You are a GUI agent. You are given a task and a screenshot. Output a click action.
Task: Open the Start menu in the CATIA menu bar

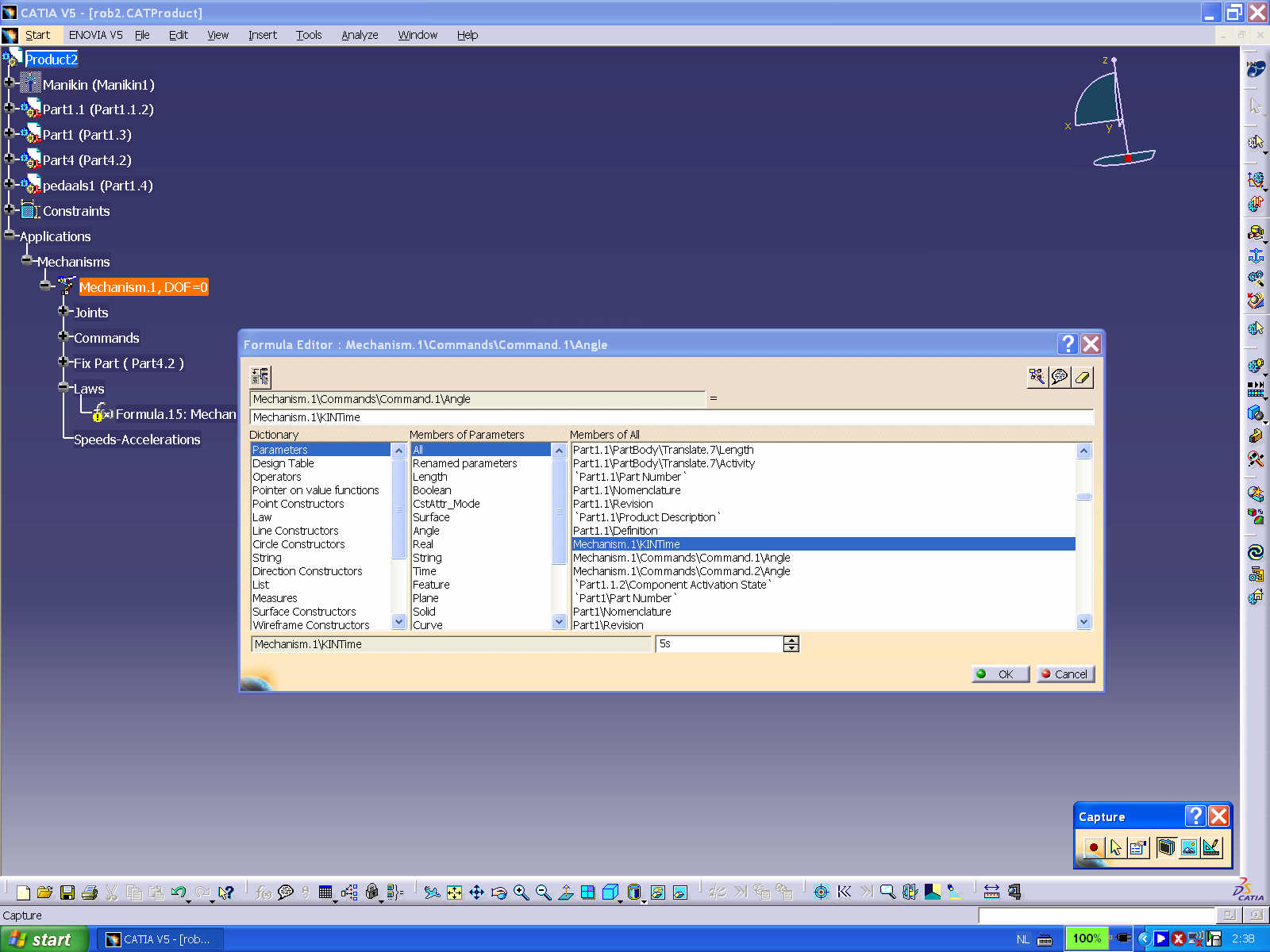(37, 35)
